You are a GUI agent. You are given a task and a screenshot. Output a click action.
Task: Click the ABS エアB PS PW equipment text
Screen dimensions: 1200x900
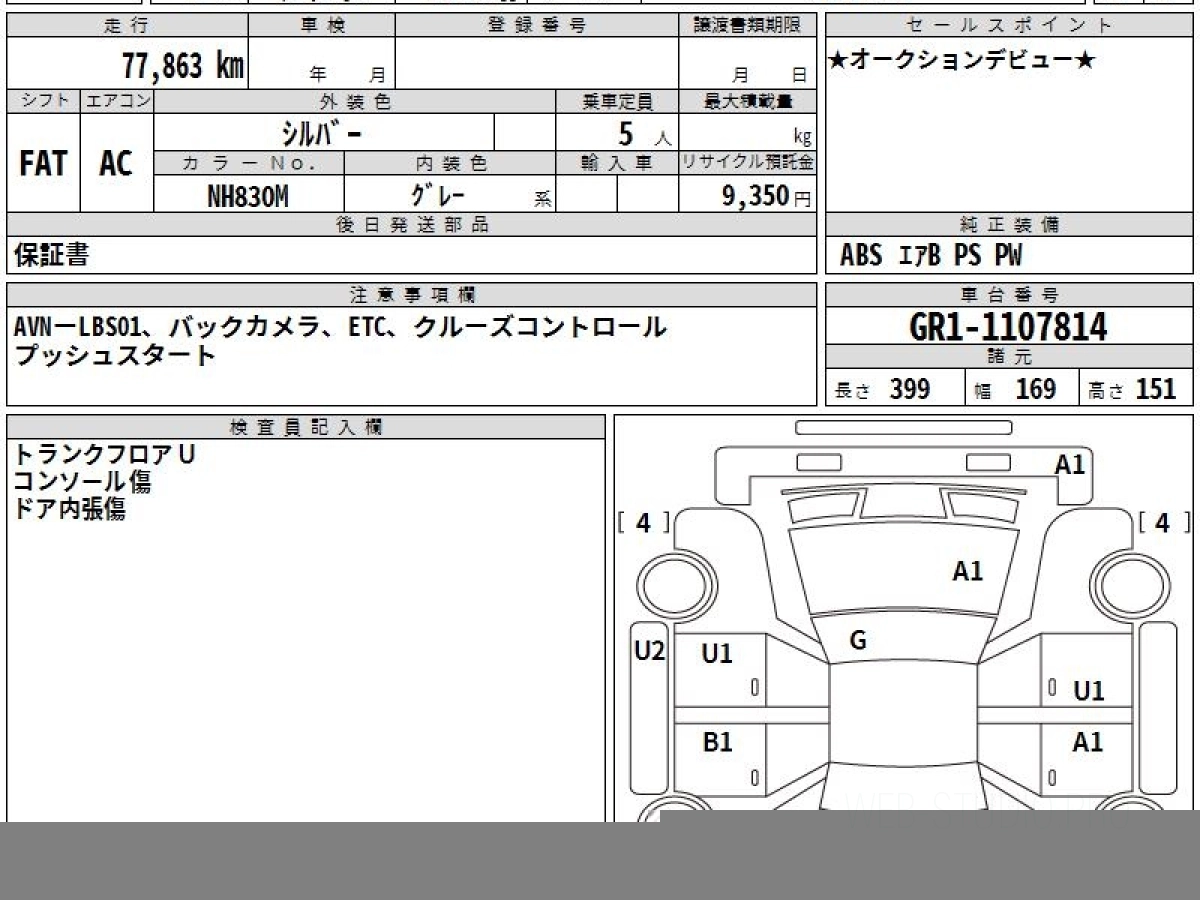[x=931, y=256]
